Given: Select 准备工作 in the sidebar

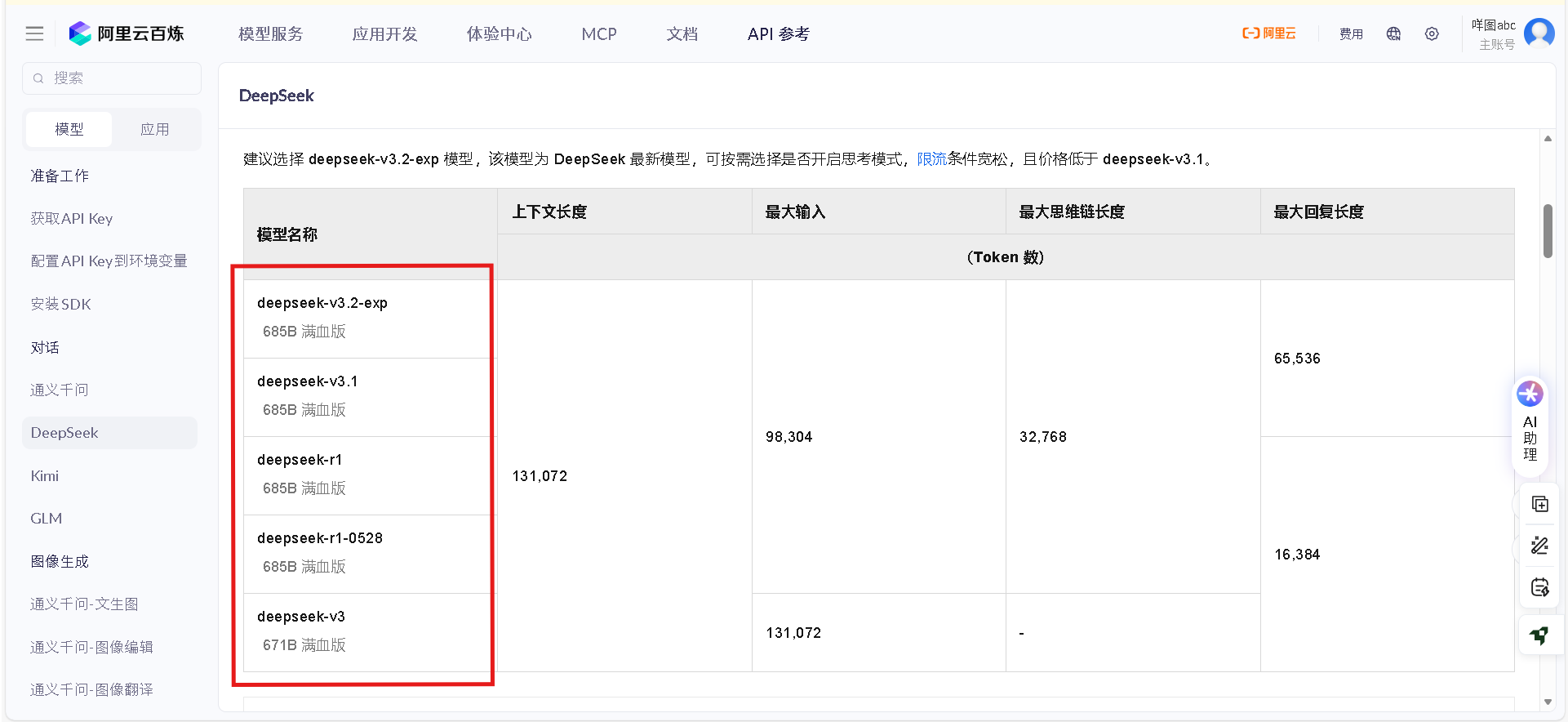Looking at the screenshot, I should (x=60, y=176).
